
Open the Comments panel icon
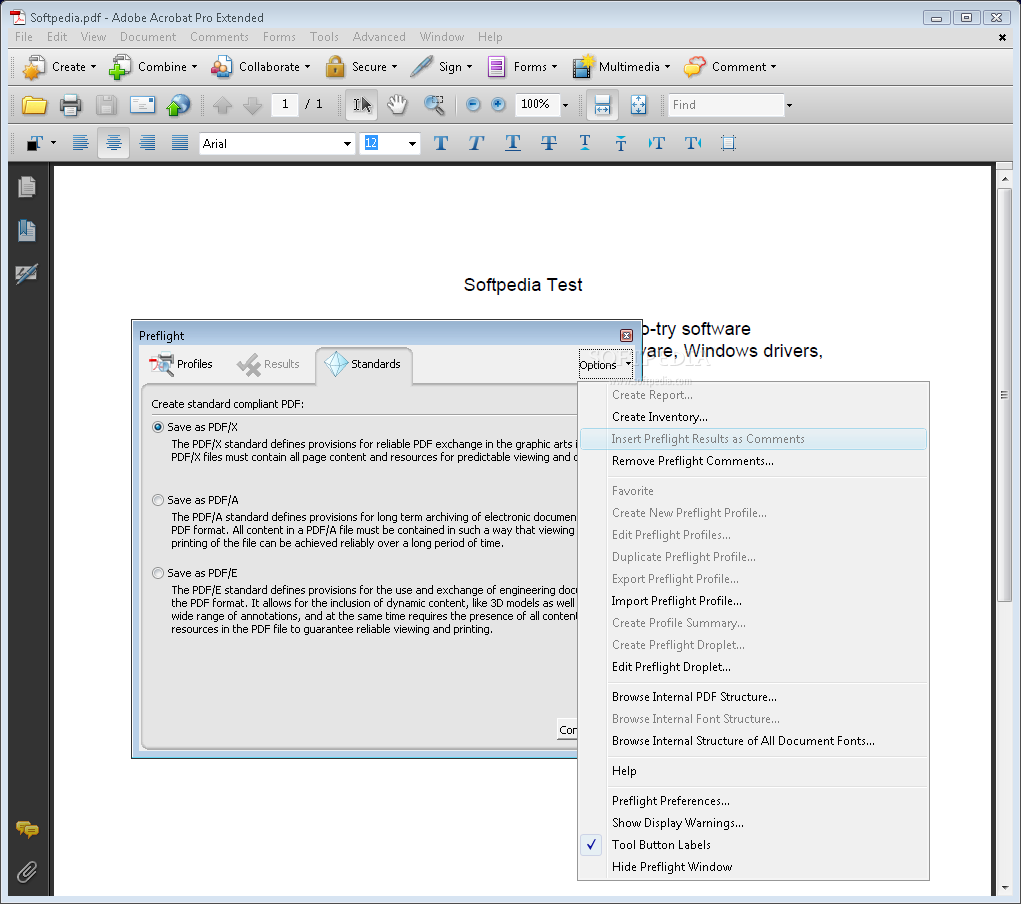(x=27, y=829)
